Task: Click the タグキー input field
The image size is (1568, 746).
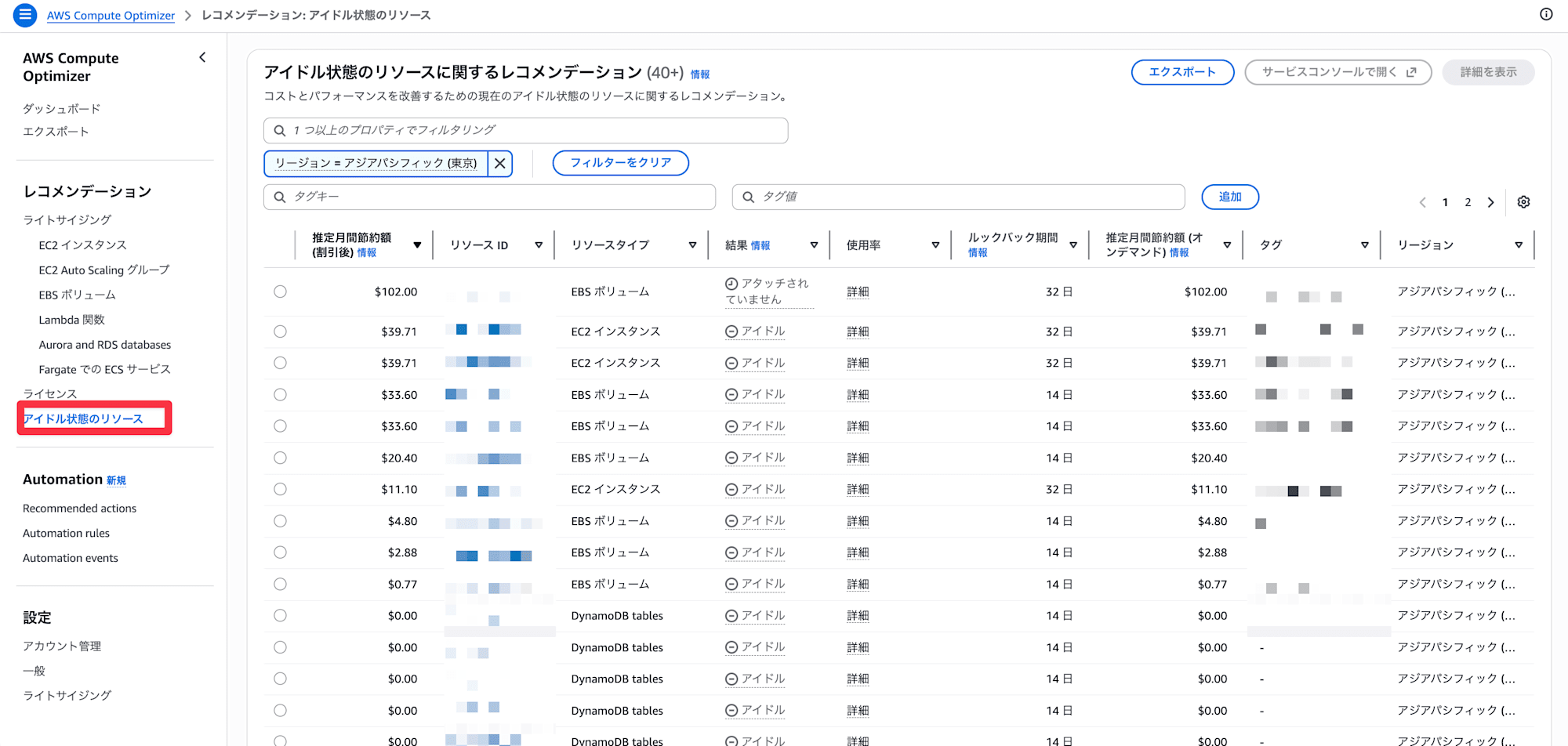Action: pos(489,197)
